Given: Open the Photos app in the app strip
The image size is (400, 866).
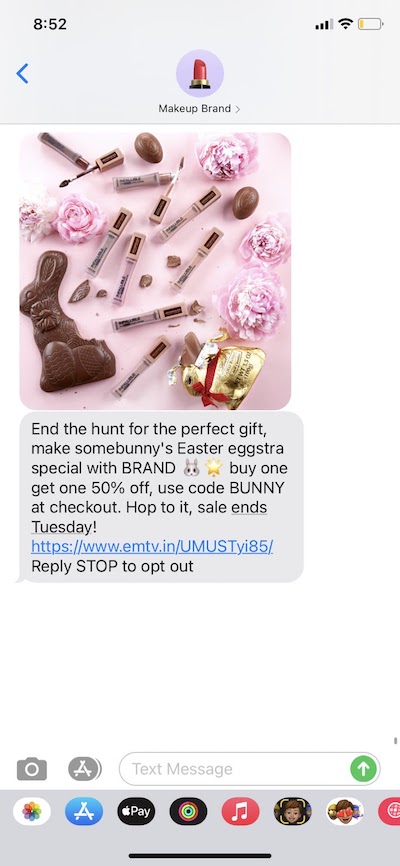Looking at the screenshot, I should coord(31,811).
